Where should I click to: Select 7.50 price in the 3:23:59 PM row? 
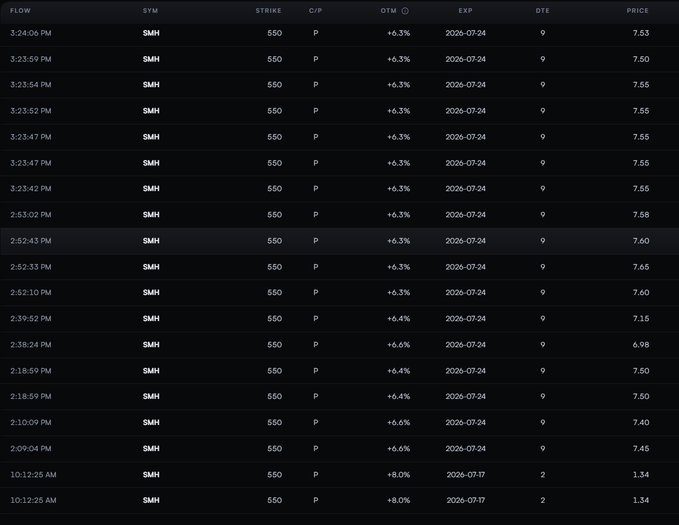click(x=641, y=59)
